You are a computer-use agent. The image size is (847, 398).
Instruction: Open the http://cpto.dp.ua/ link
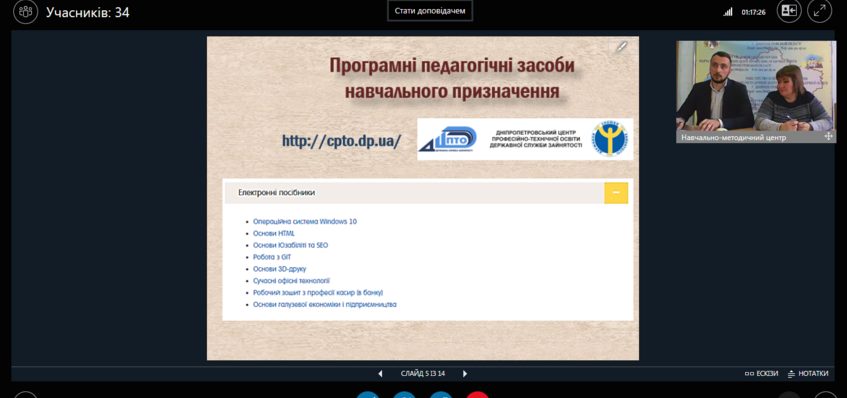pyautogui.click(x=341, y=141)
